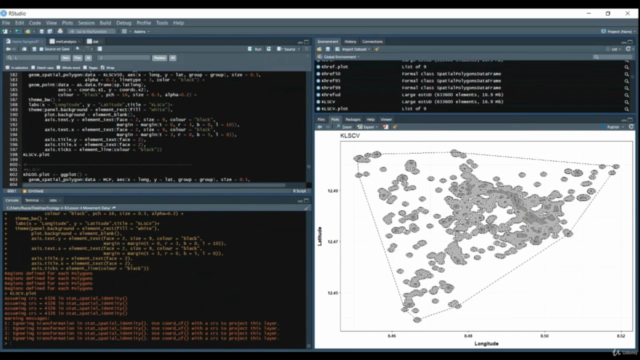
Task: Open the Session menu
Action: [86, 23]
